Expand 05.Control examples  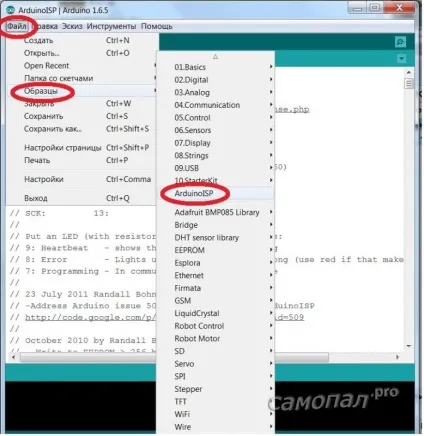coord(216,118)
